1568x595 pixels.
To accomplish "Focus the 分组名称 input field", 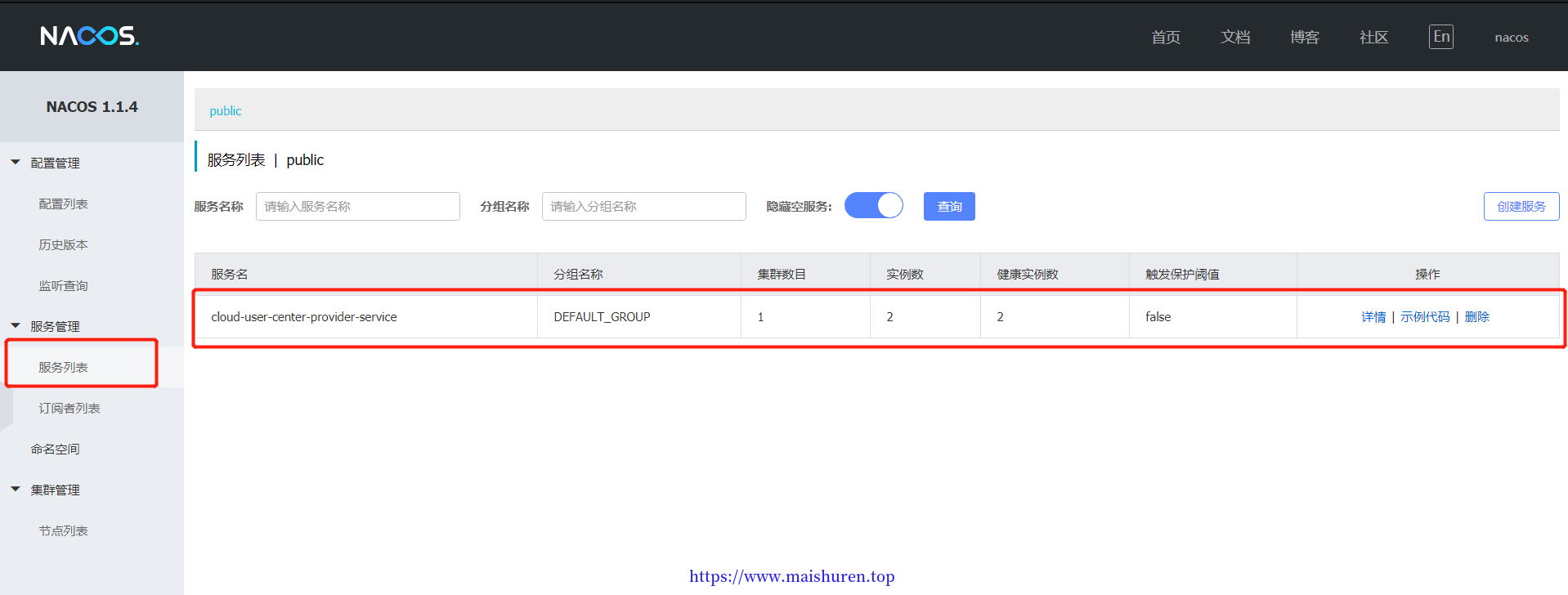I will 644,206.
